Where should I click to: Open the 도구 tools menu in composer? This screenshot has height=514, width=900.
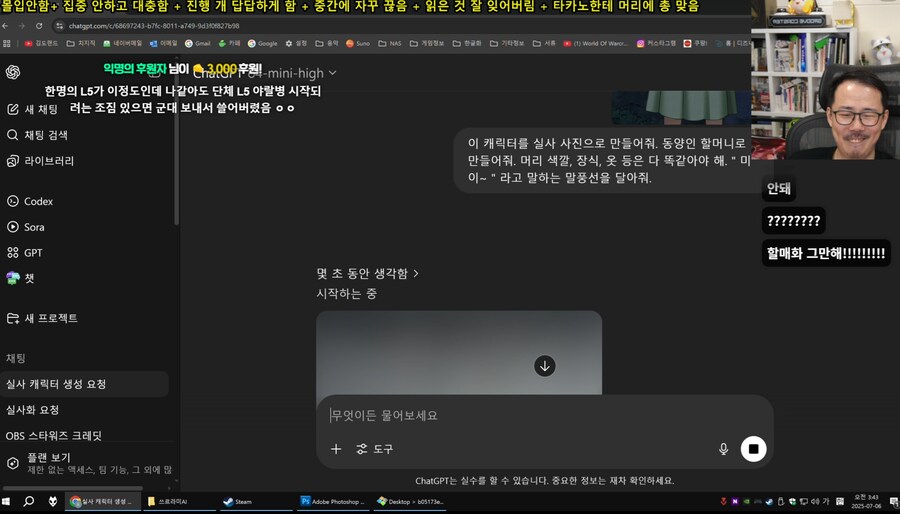coord(375,449)
